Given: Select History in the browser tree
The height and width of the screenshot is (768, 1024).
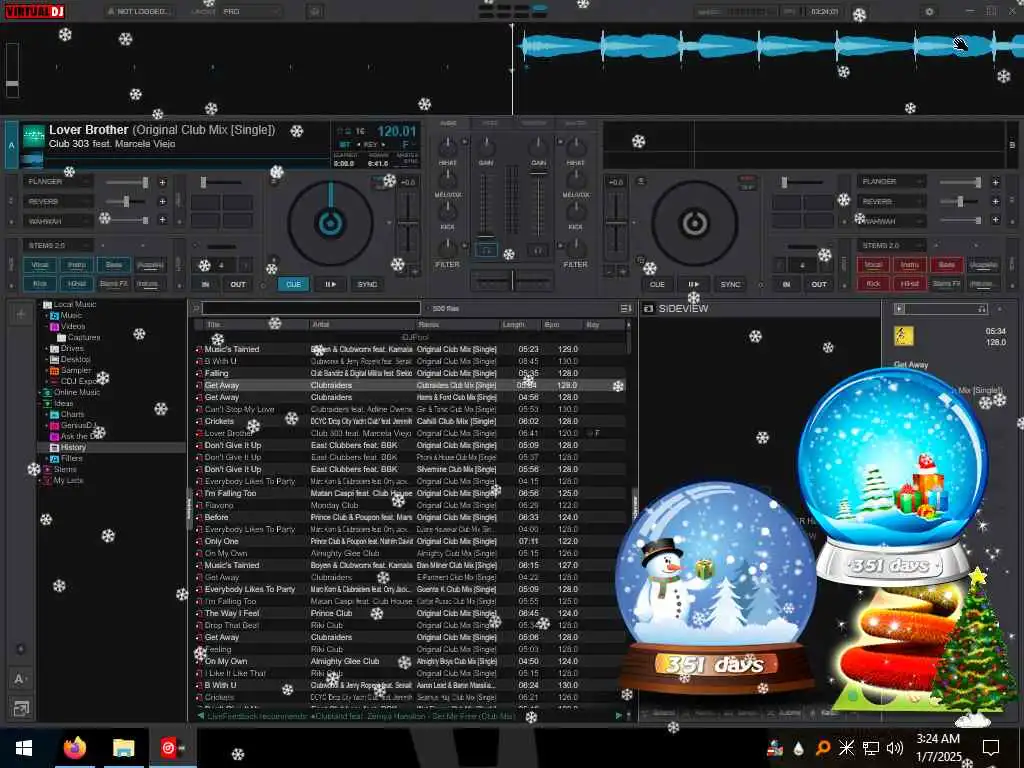Looking at the screenshot, I should pos(73,447).
